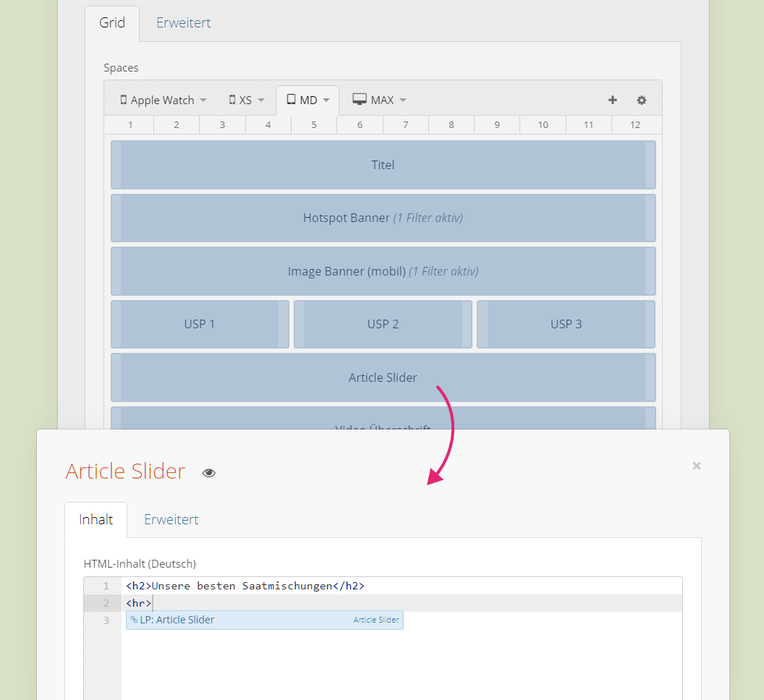764x700 pixels.
Task: Click the right resize handle of Titel block
Action: click(650, 165)
